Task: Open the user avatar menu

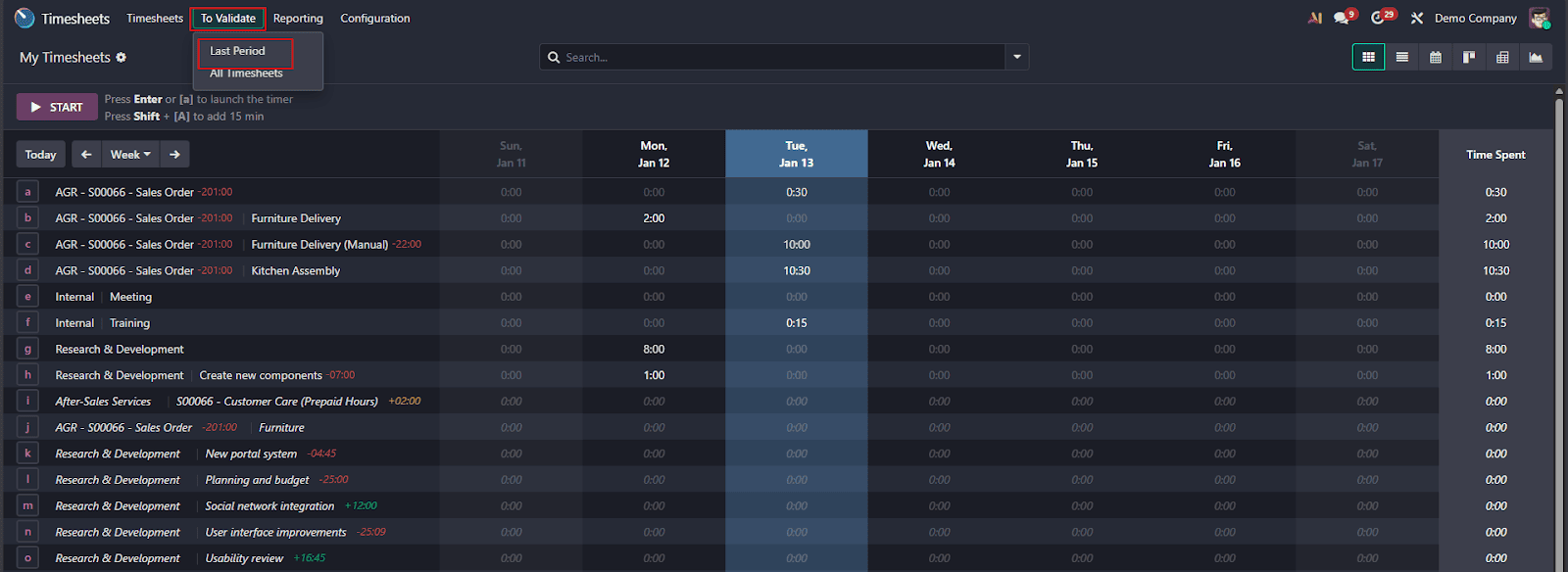Action: point(1540,18)
